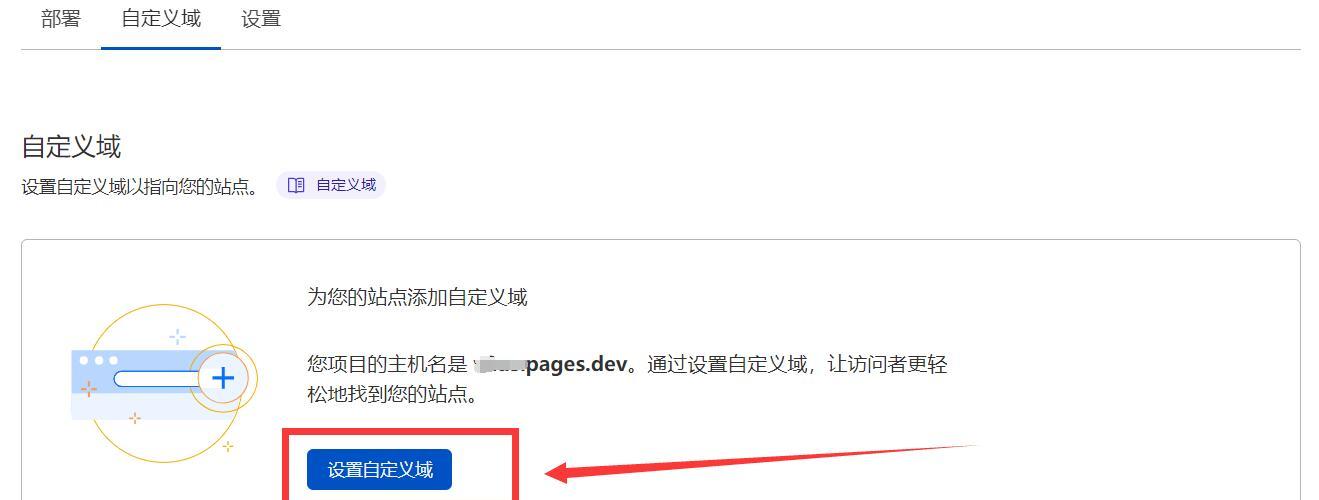Click the book icon in docs badge

pos(296,185)
